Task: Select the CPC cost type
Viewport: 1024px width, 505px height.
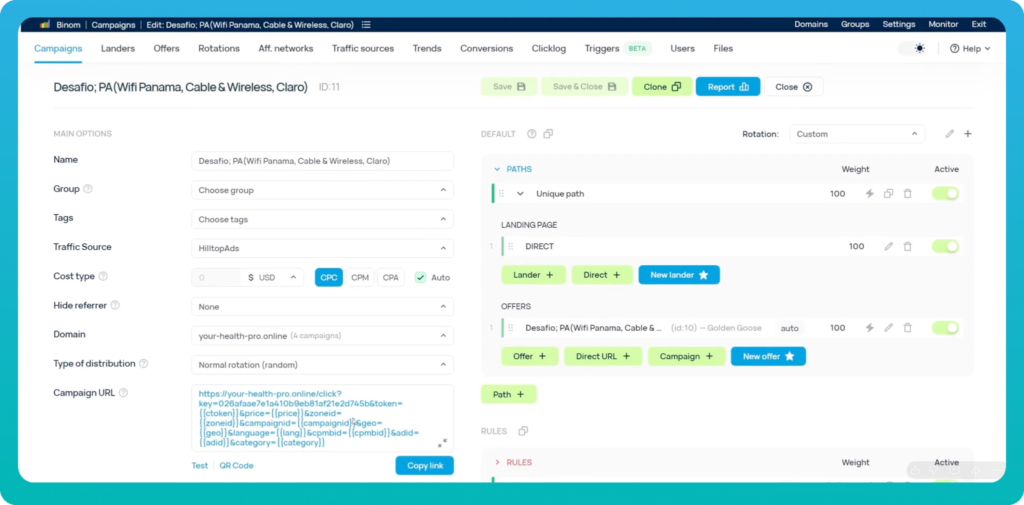Action: pyautogui.click(x=328, y=277)
